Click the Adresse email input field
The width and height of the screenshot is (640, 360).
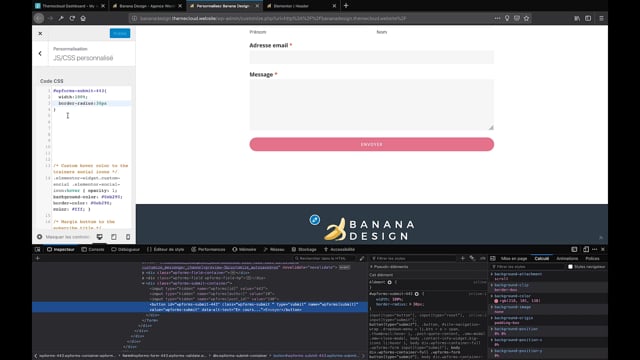click(x=371, y=57)
